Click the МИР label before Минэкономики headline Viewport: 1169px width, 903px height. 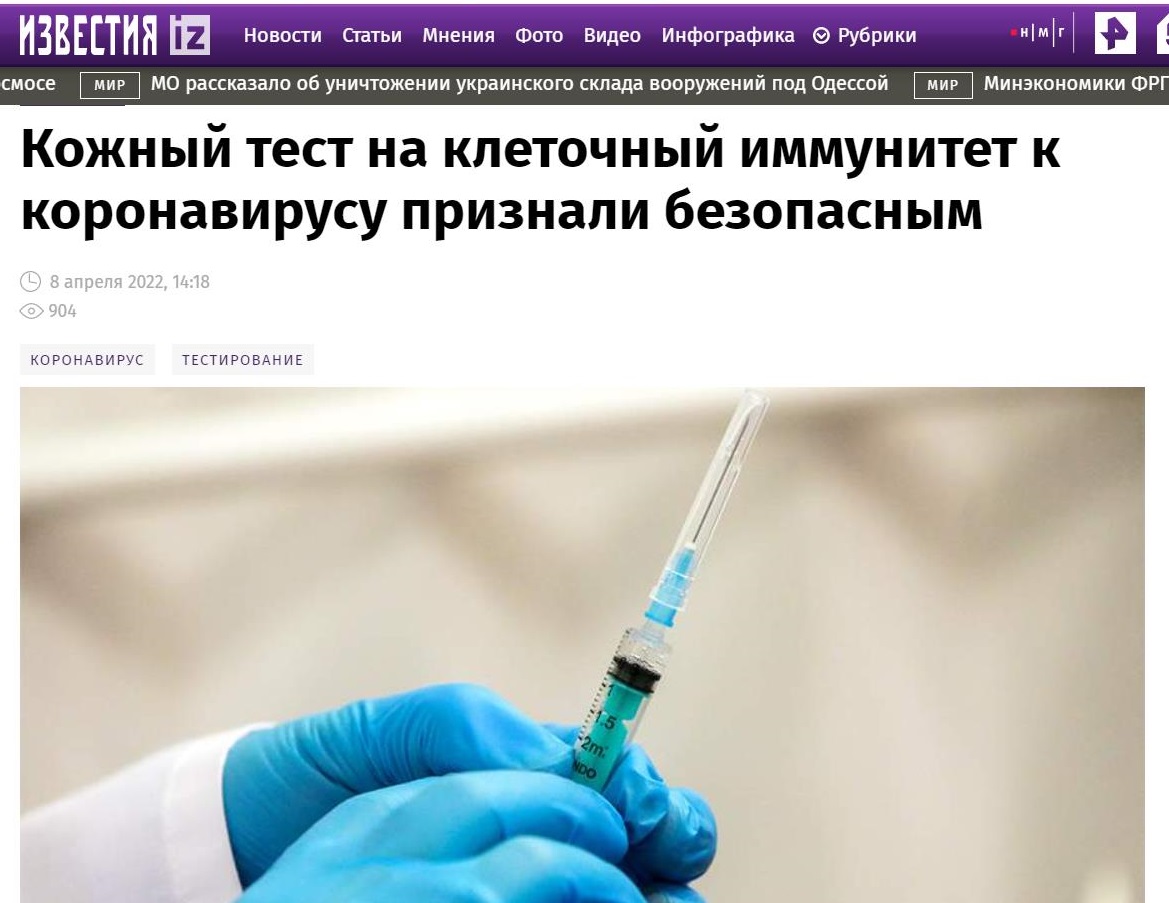point(943,85)
